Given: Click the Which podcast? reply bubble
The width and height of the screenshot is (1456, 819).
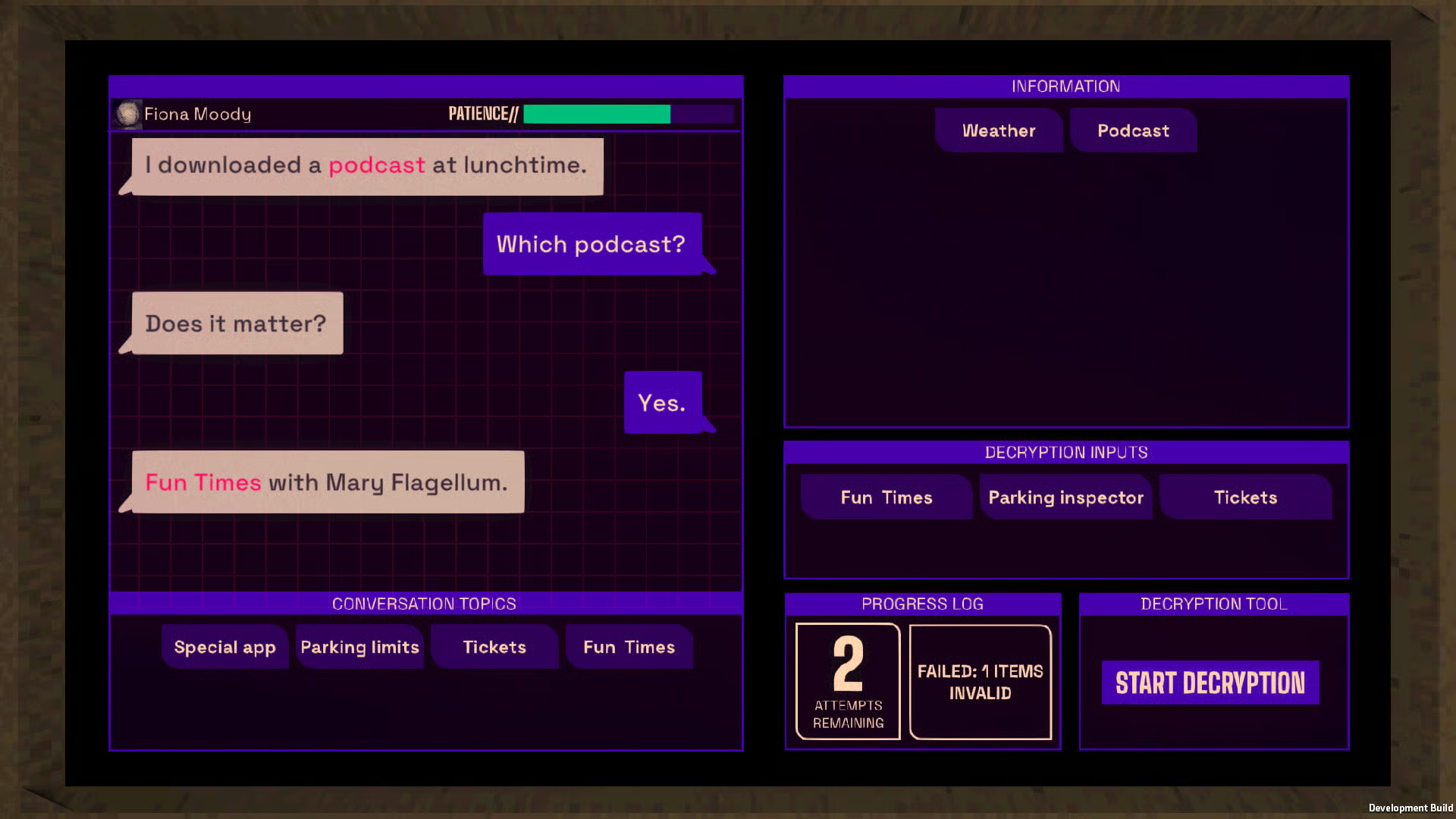Looking at the screenshot, I should [593, 243].
